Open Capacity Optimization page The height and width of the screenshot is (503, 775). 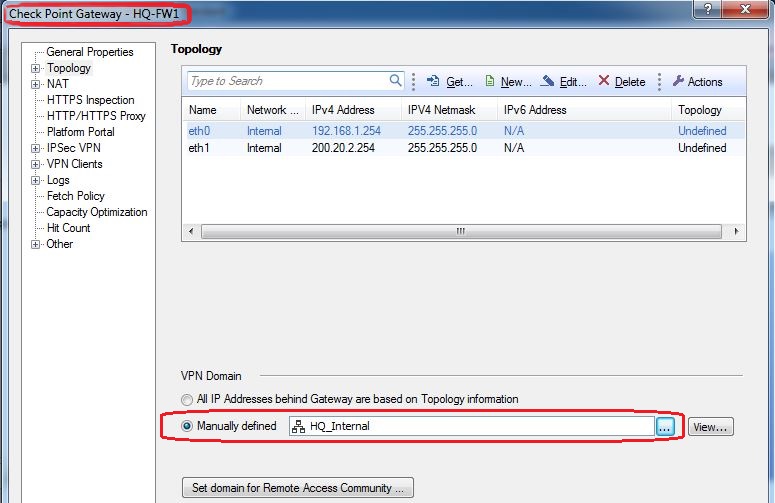97,212
